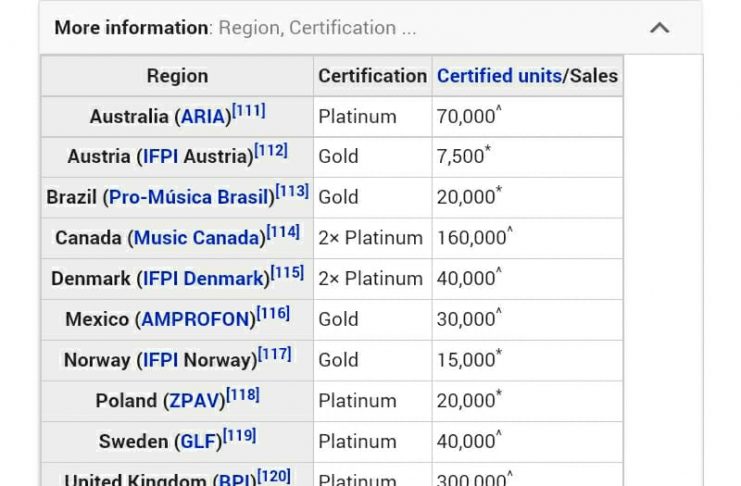Visit the IFPI Denmark link
The width and height of the screenshot is (741, 486).
(x=203, y=279)
